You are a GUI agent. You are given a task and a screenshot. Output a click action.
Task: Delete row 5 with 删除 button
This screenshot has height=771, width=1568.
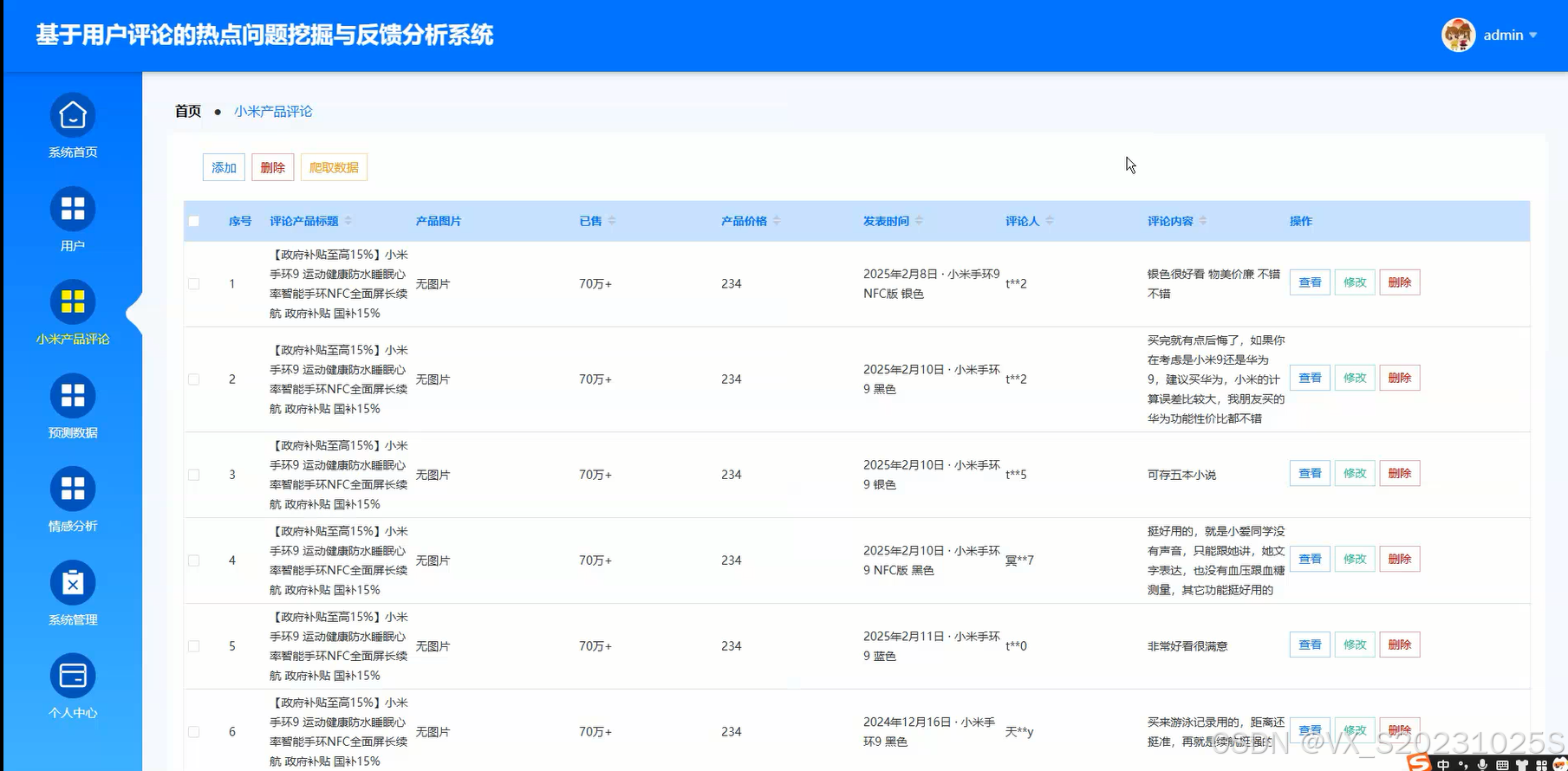(1400, 645)
